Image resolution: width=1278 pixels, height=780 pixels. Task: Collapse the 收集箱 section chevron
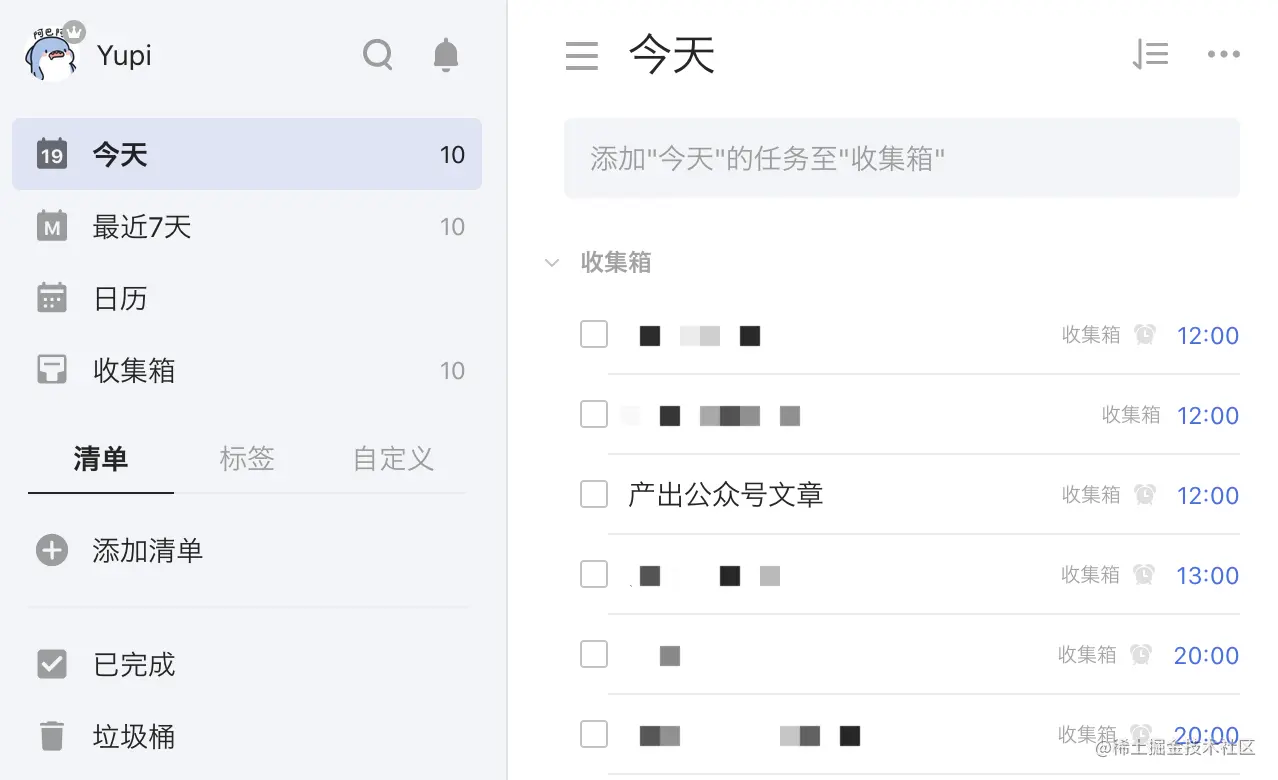pyautogui.click(x=551, y=263)
